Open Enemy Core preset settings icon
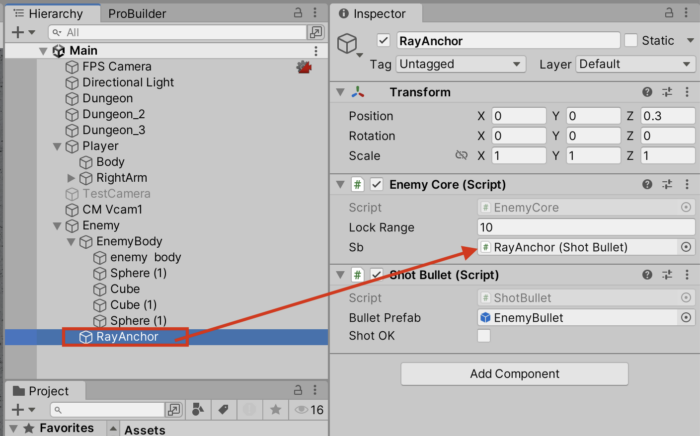This screenshot has height=436, width=700. (x=667, y=184)
